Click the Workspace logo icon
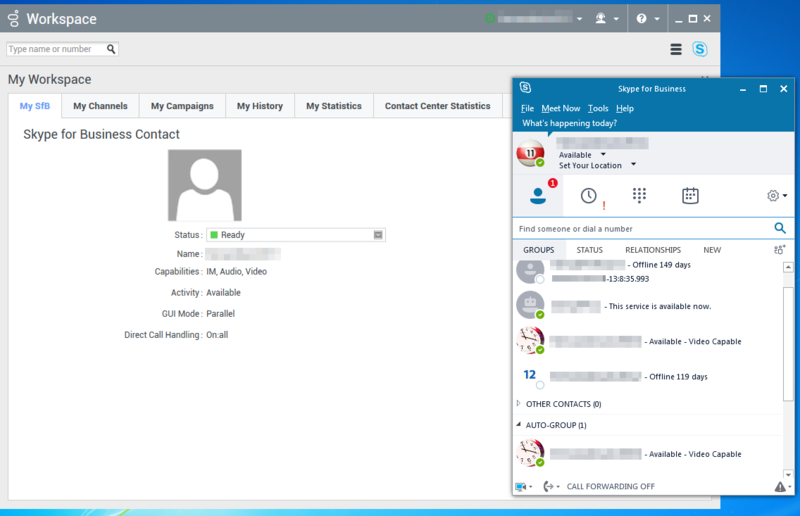The height and width of the screenshot is (516, 800). tap(14, 18)
